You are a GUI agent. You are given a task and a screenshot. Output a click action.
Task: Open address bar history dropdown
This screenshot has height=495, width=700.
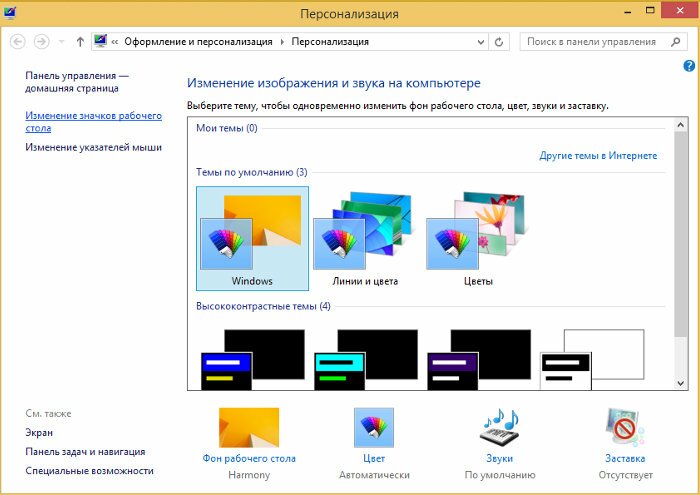[481, 42]
